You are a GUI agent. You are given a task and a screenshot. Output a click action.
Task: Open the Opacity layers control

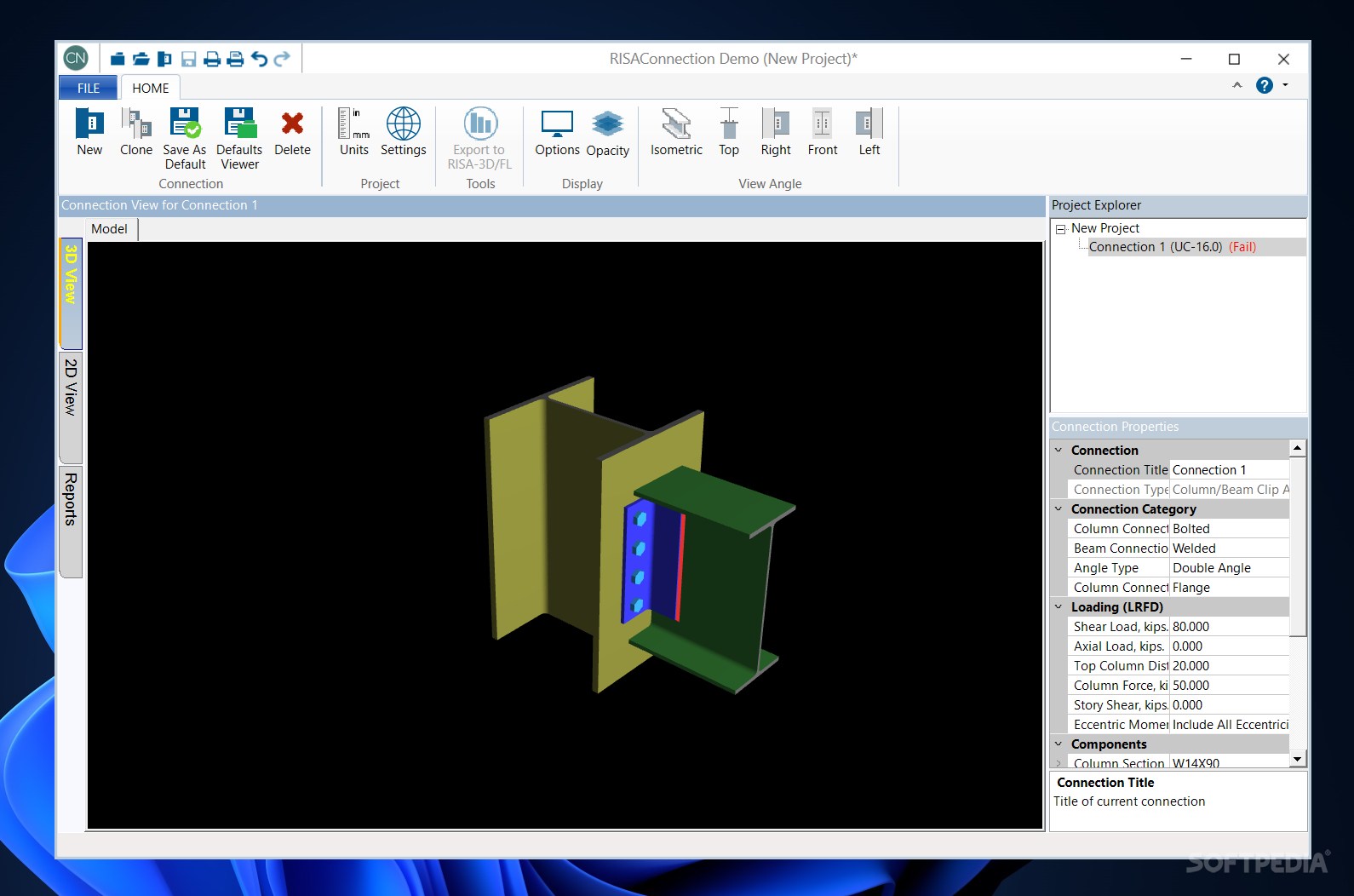[607, 132]
